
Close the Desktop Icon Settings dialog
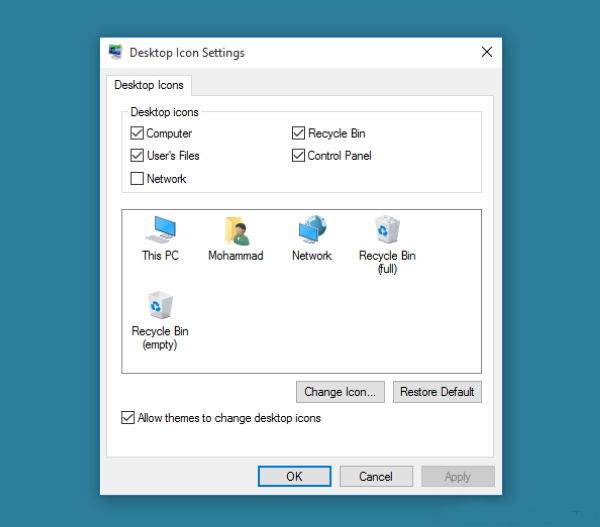point(487,52)
